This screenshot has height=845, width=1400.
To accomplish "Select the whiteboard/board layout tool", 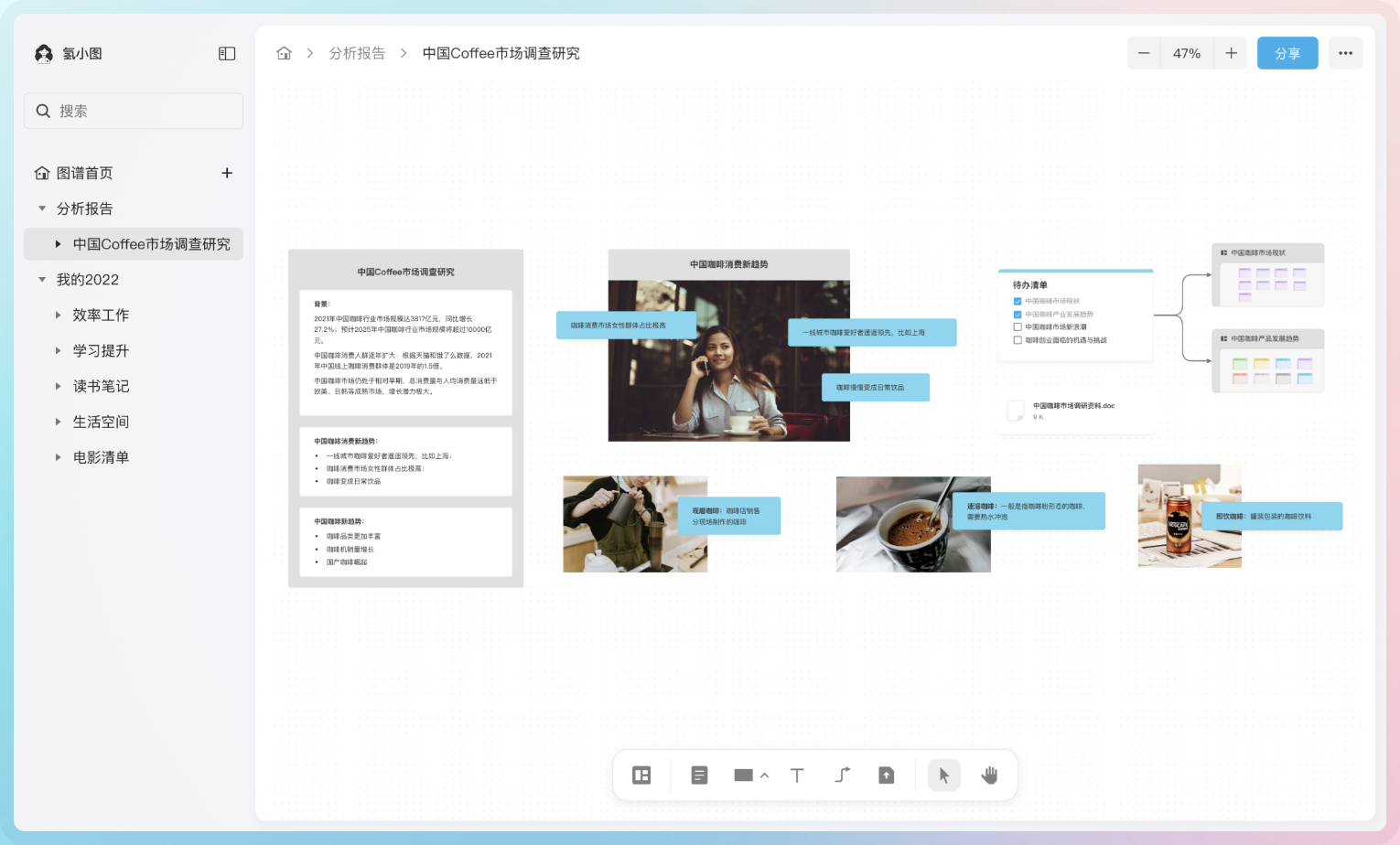I will (641, 775).
